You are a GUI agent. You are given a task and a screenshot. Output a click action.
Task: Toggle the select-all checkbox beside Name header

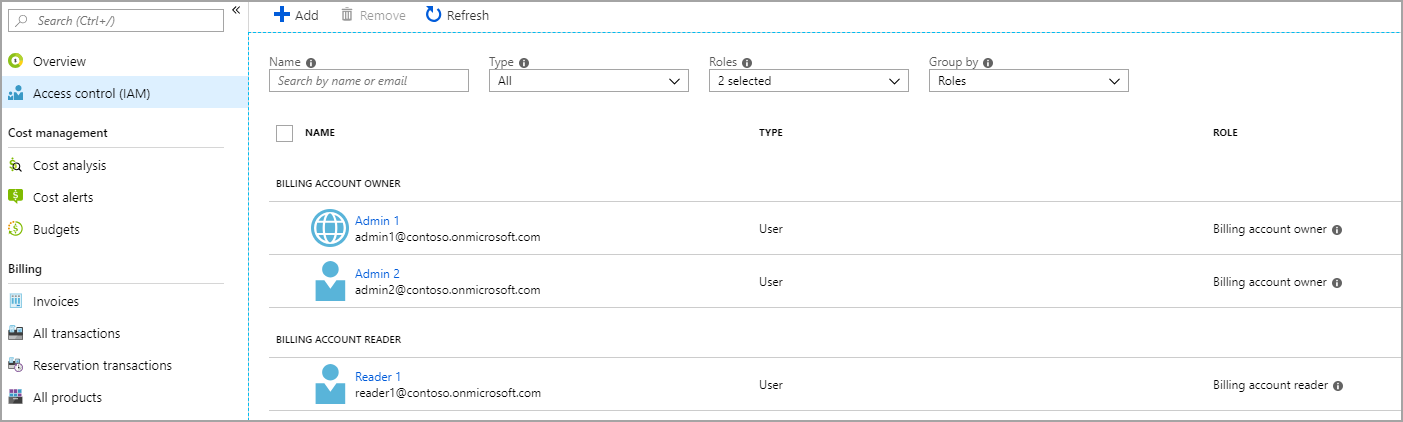(x=284, y=133)
